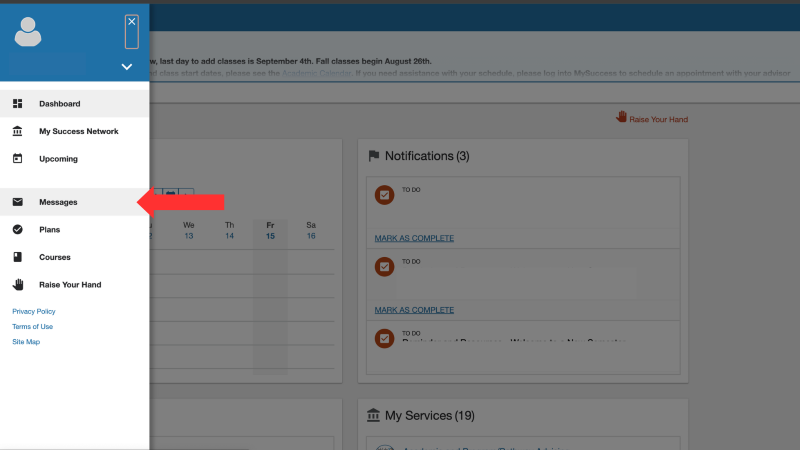800x450 pixels.
Task: Open the Privacy Policy link
Action: click(34, 311)
